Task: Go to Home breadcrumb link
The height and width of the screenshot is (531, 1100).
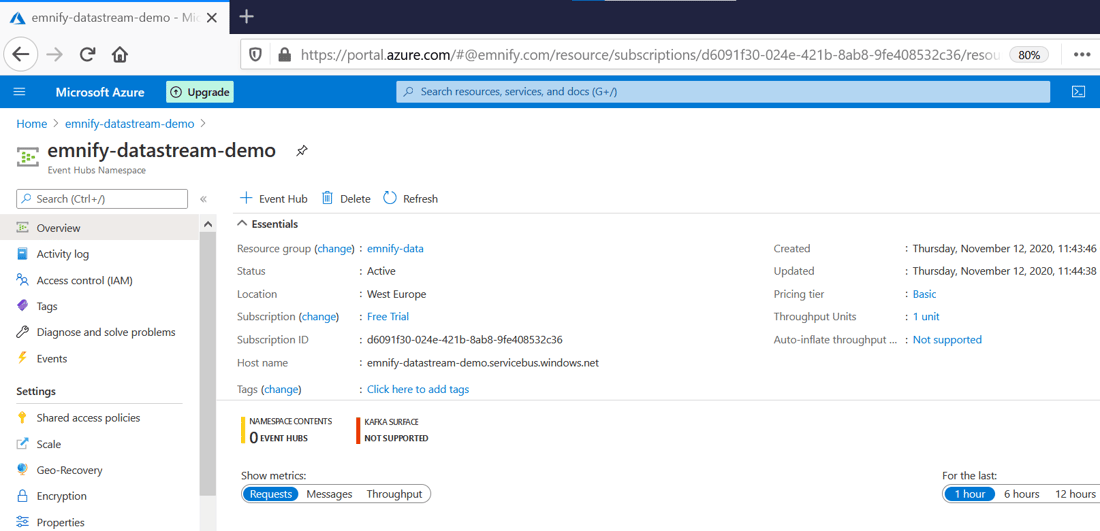Action: (32, 123)
